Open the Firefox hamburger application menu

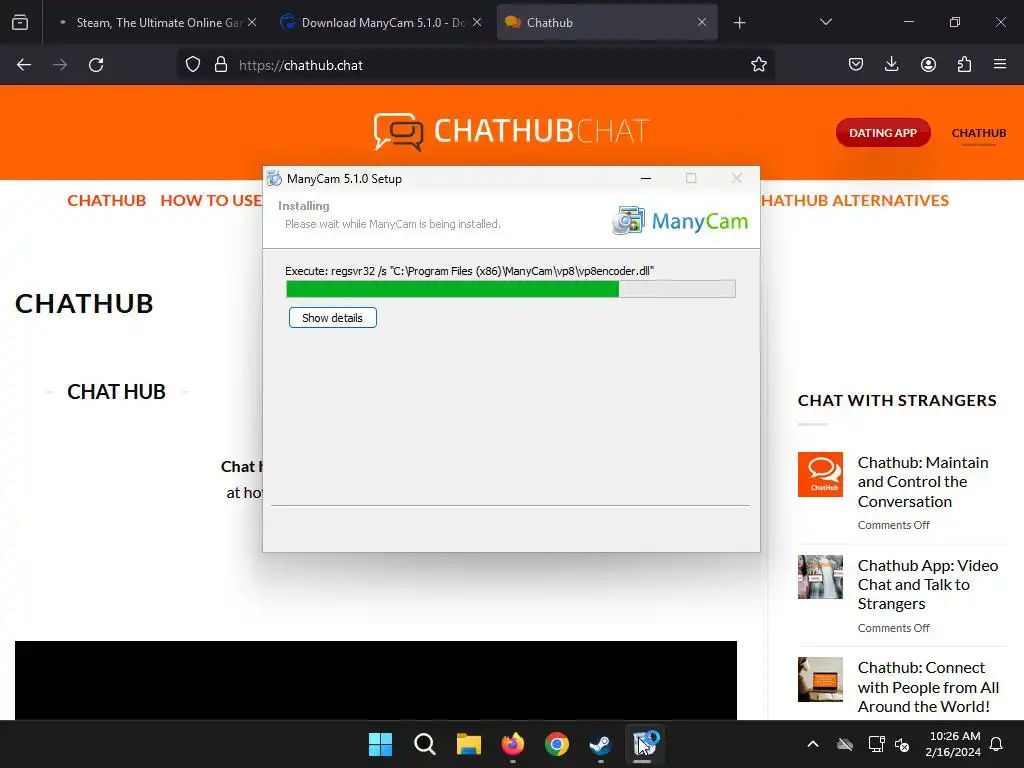[1000, 65]
